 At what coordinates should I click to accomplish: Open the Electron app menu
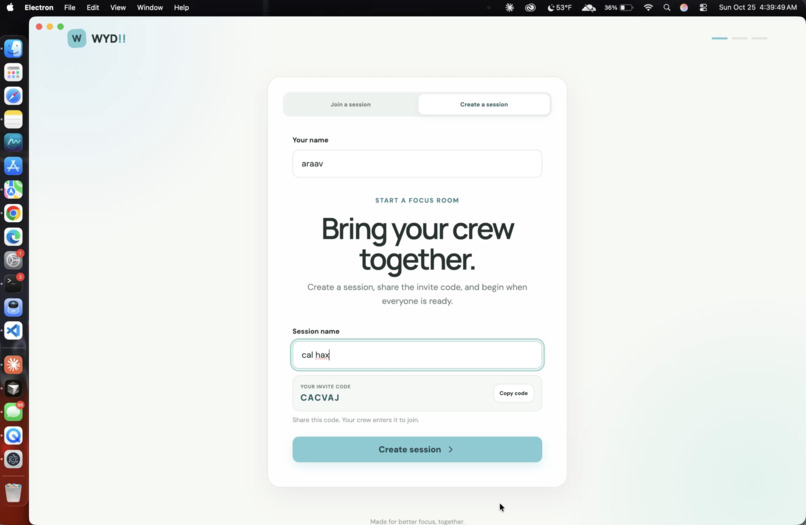point(39,7)
